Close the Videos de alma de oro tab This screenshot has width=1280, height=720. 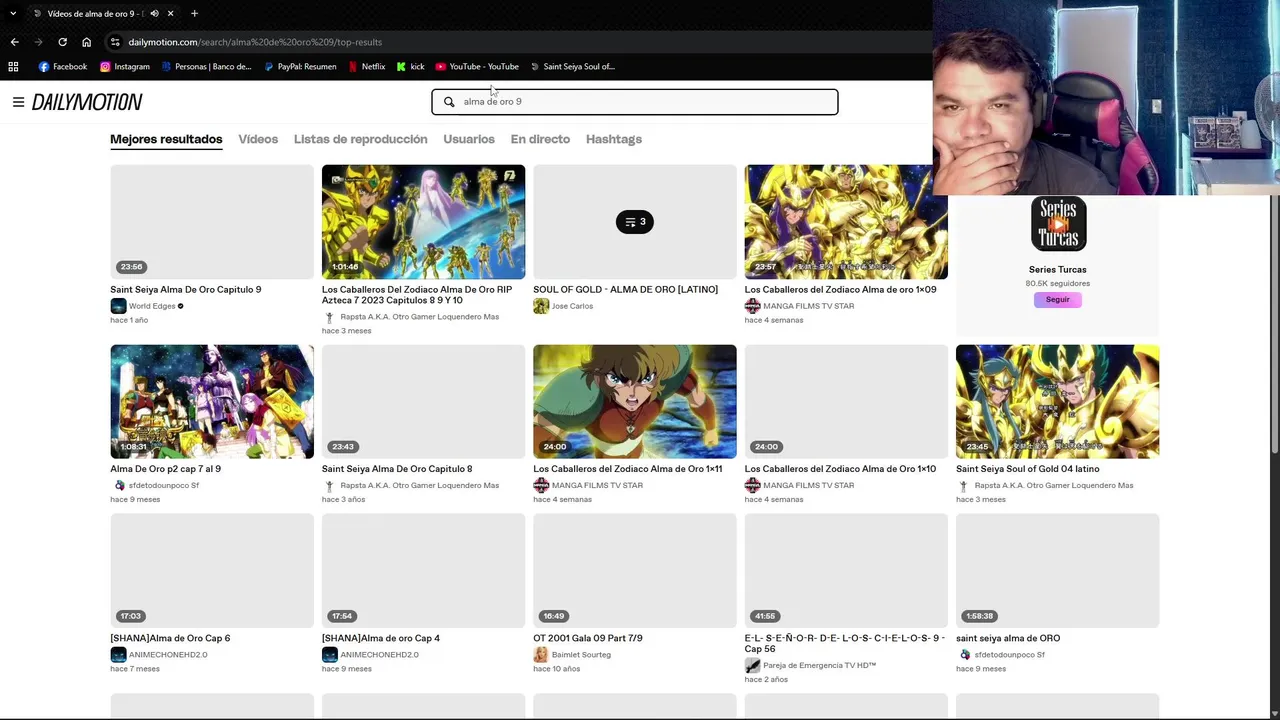(171, 14)
